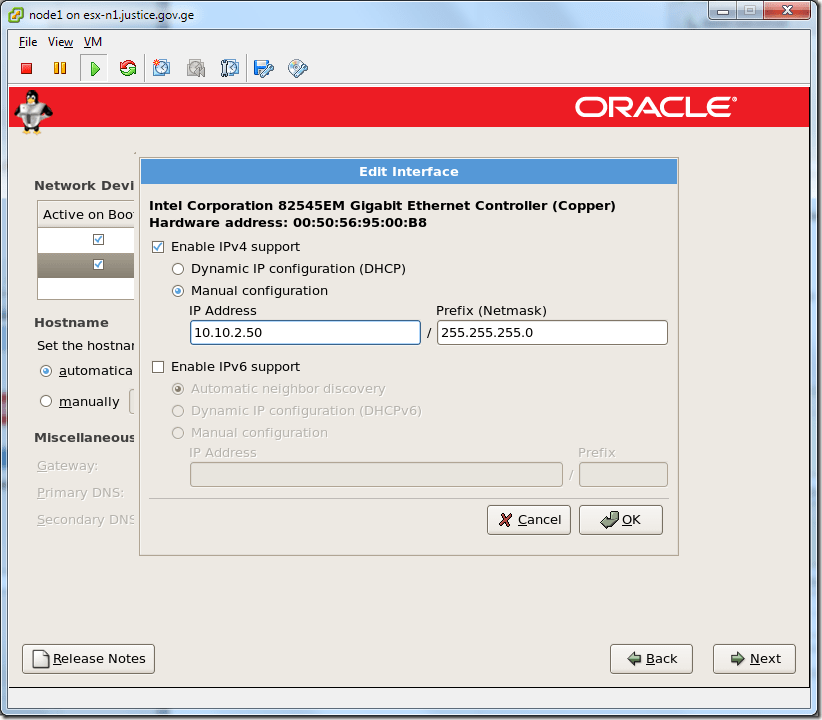Click the IP Address input field
This screenshot has width=822, height=720.
305,331
